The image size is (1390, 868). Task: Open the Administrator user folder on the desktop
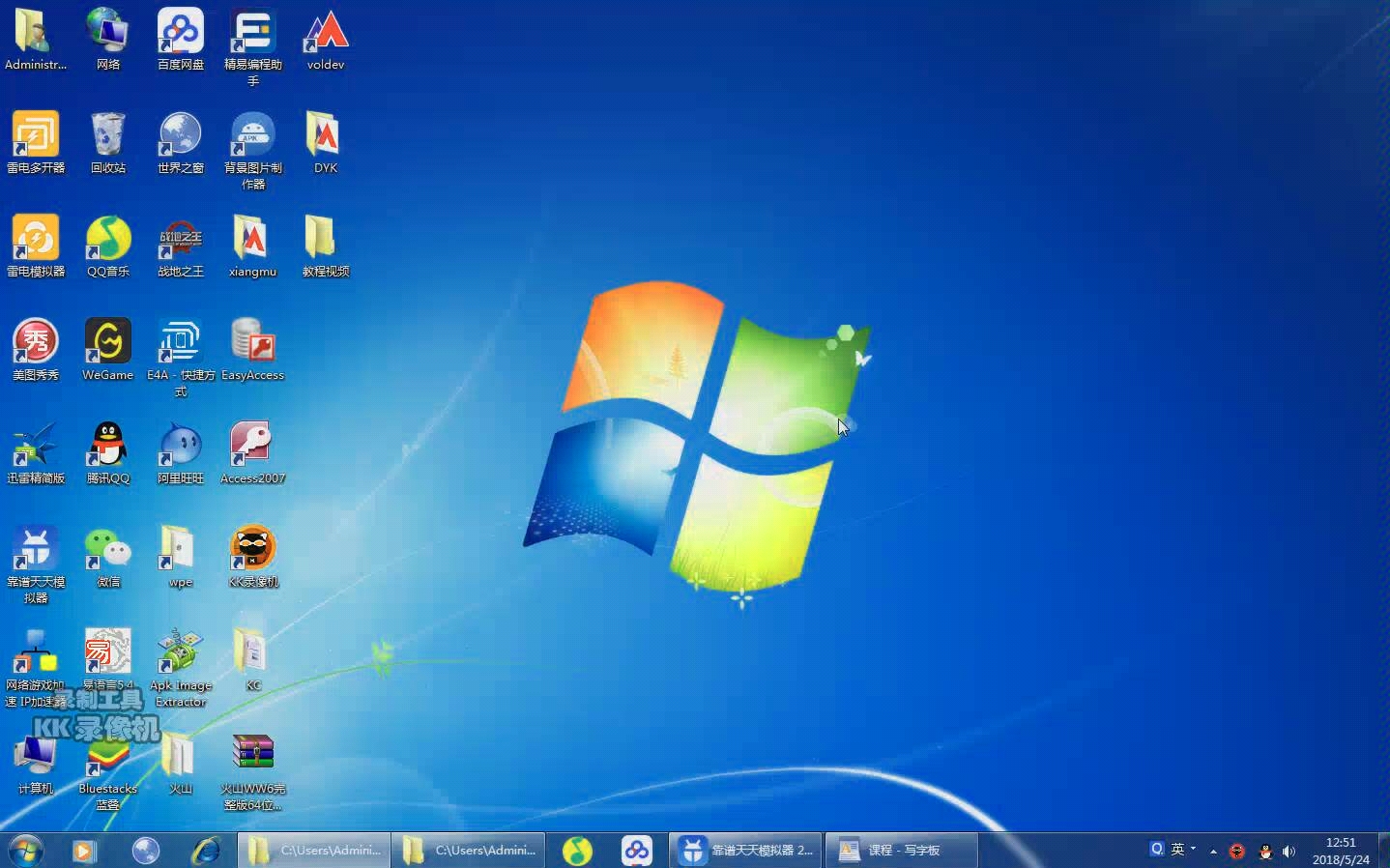(36, 41)
